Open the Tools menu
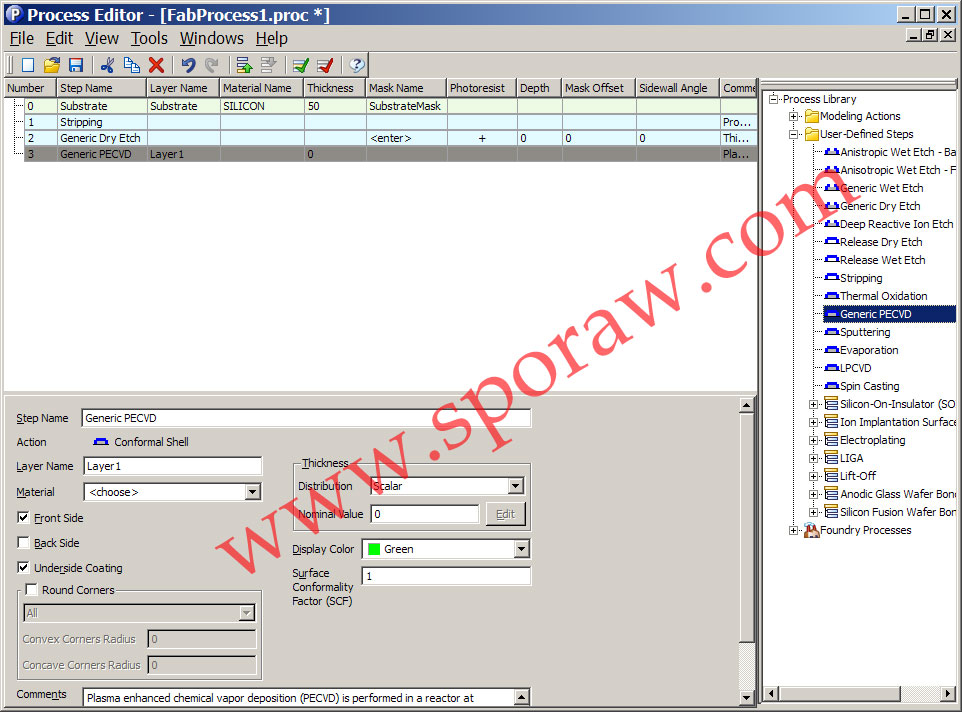This screenshot has height=712, width=962. tap(149, 38)
